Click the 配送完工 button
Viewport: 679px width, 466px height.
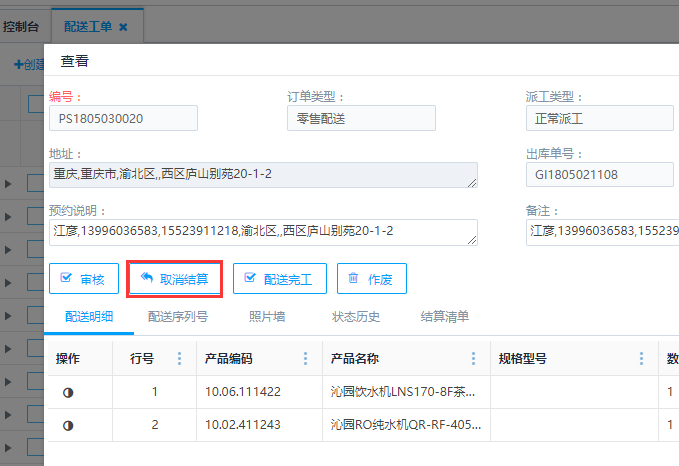[279, 279]
